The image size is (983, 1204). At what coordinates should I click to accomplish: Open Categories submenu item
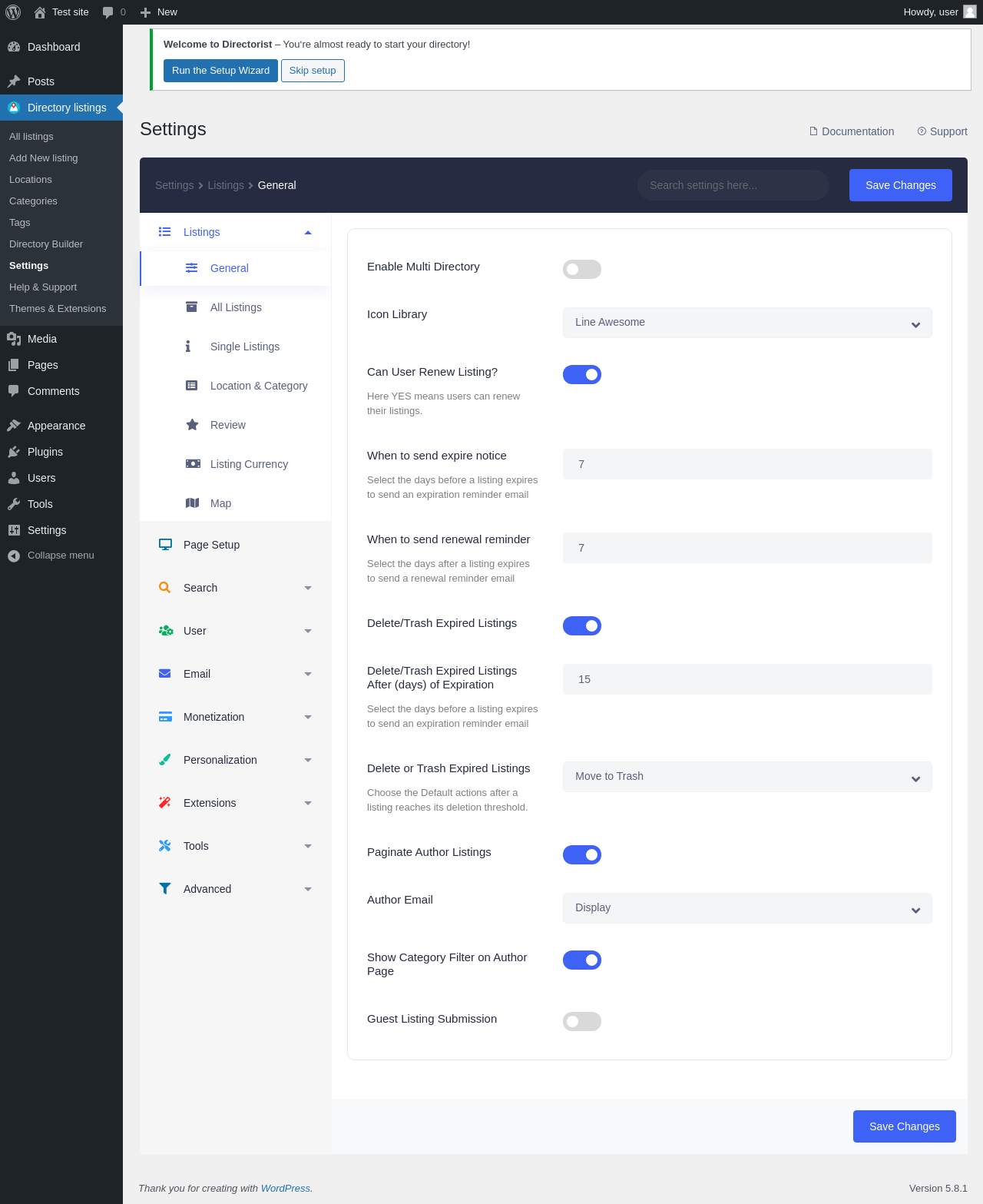pos(33,201)
